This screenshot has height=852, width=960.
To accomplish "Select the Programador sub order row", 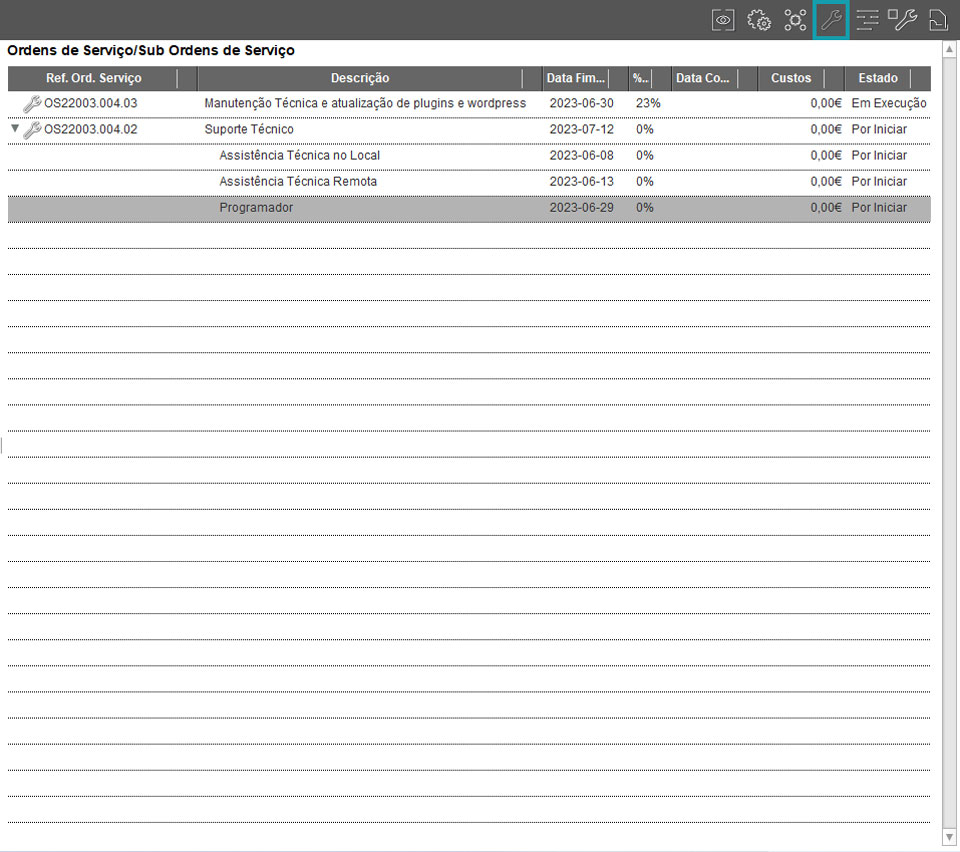I will coord(256,208).
